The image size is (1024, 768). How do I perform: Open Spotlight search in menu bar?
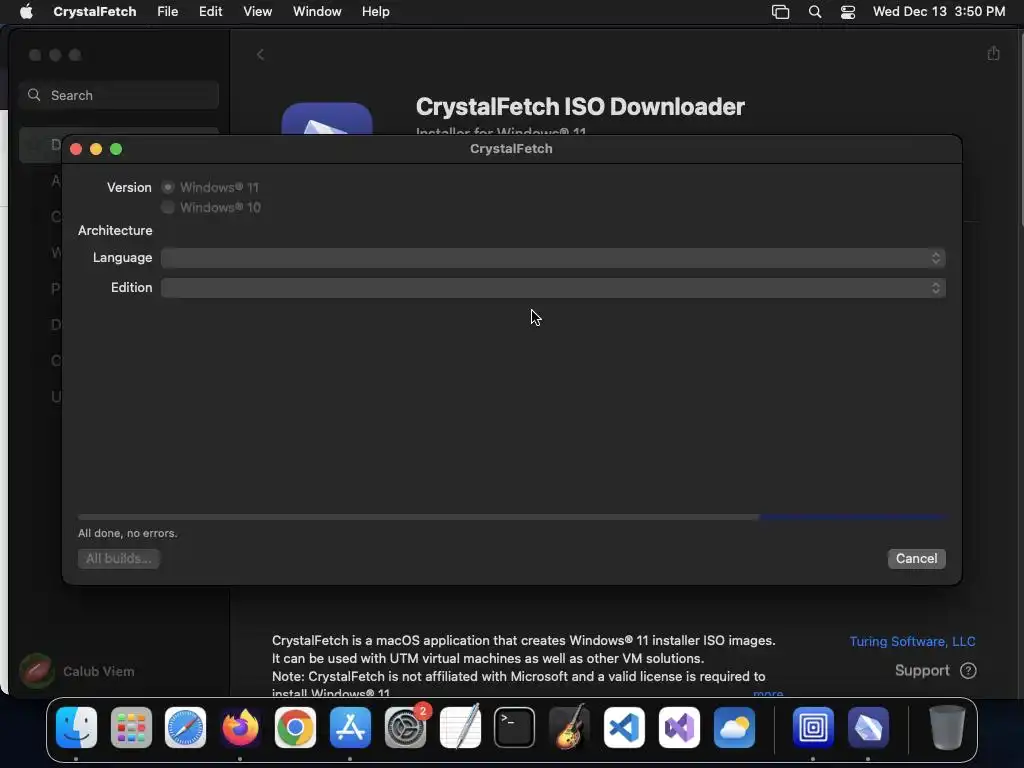(814, 12)
